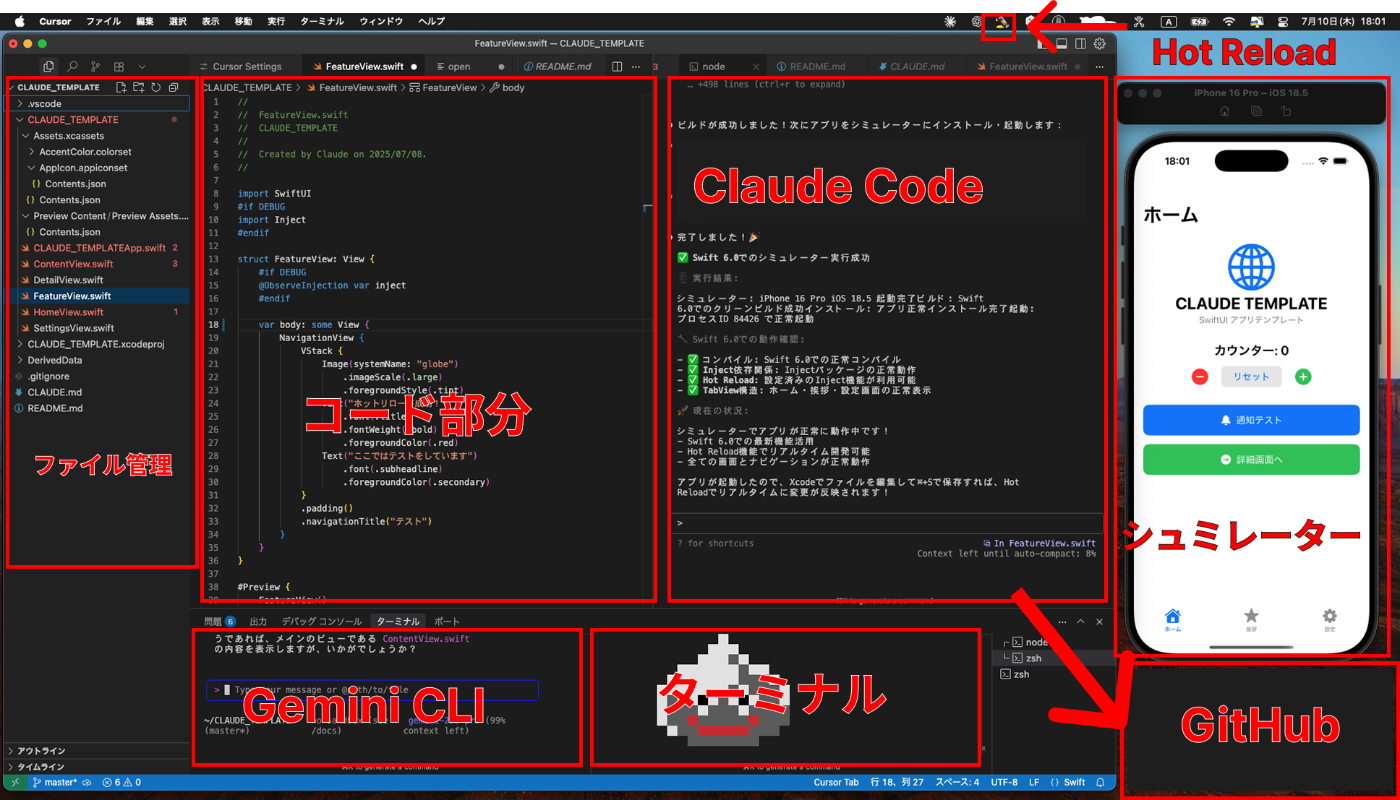
Task: Open the Explorer view icon
Action: (x=48, y=66)
